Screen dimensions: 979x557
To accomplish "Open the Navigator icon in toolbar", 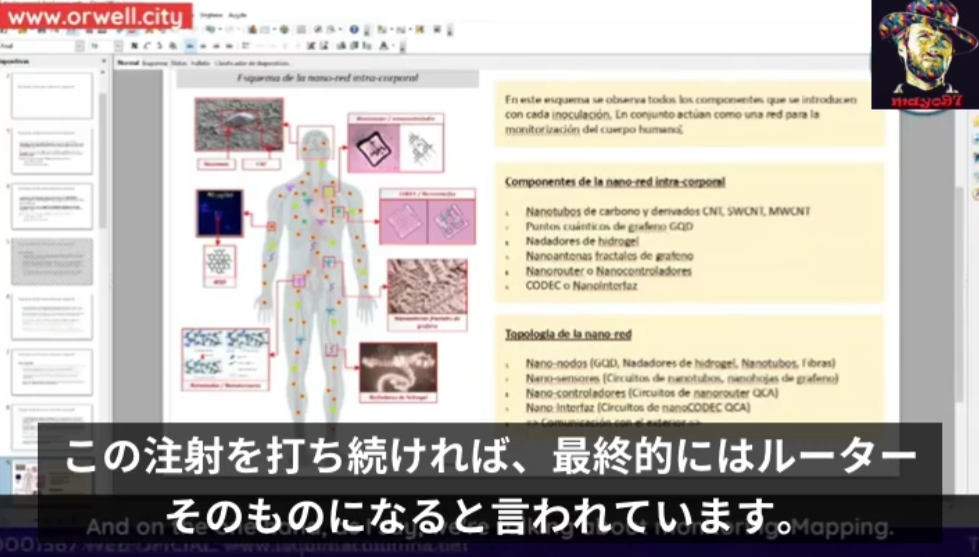I will (318, 29).
